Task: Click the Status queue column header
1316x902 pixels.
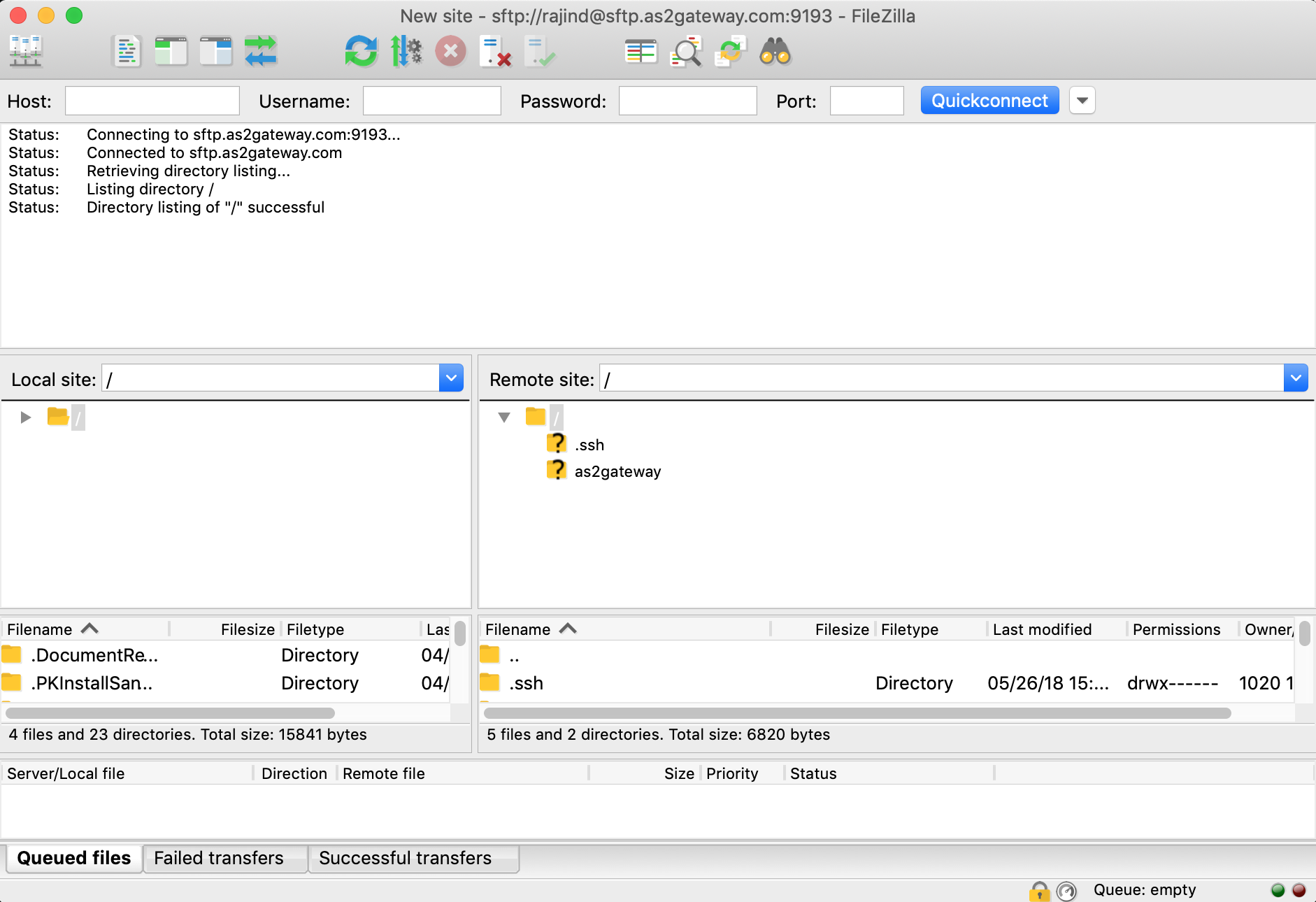Action: pyautogui.click(x=889, y=773)
